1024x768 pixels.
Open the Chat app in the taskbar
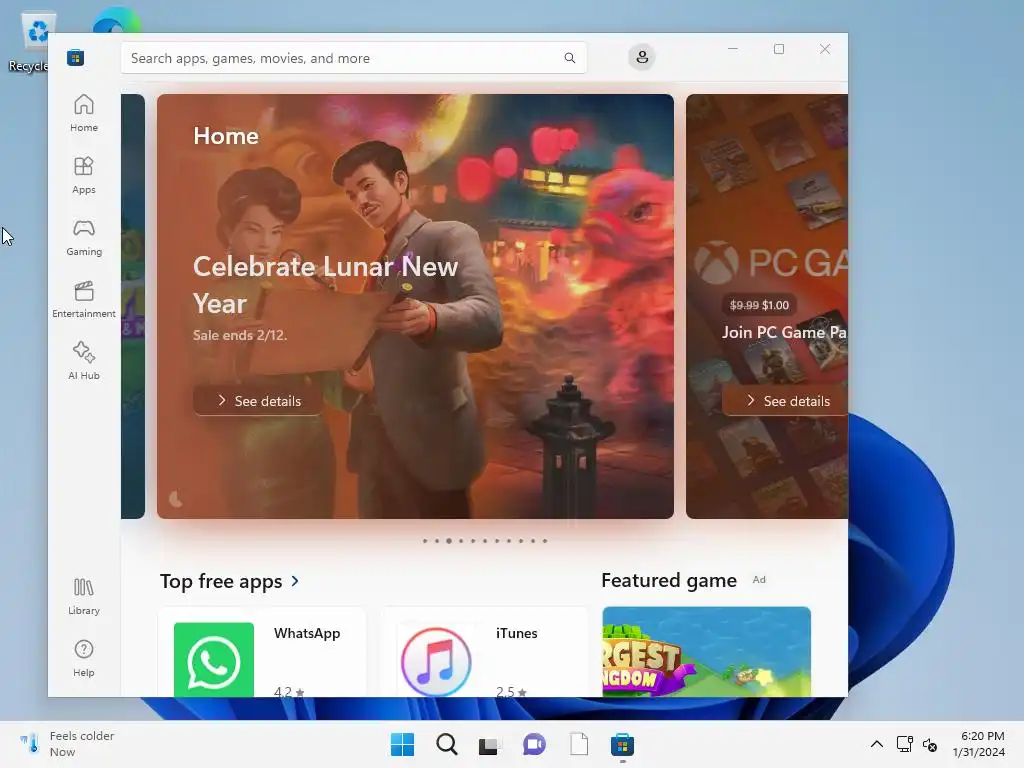534,744
